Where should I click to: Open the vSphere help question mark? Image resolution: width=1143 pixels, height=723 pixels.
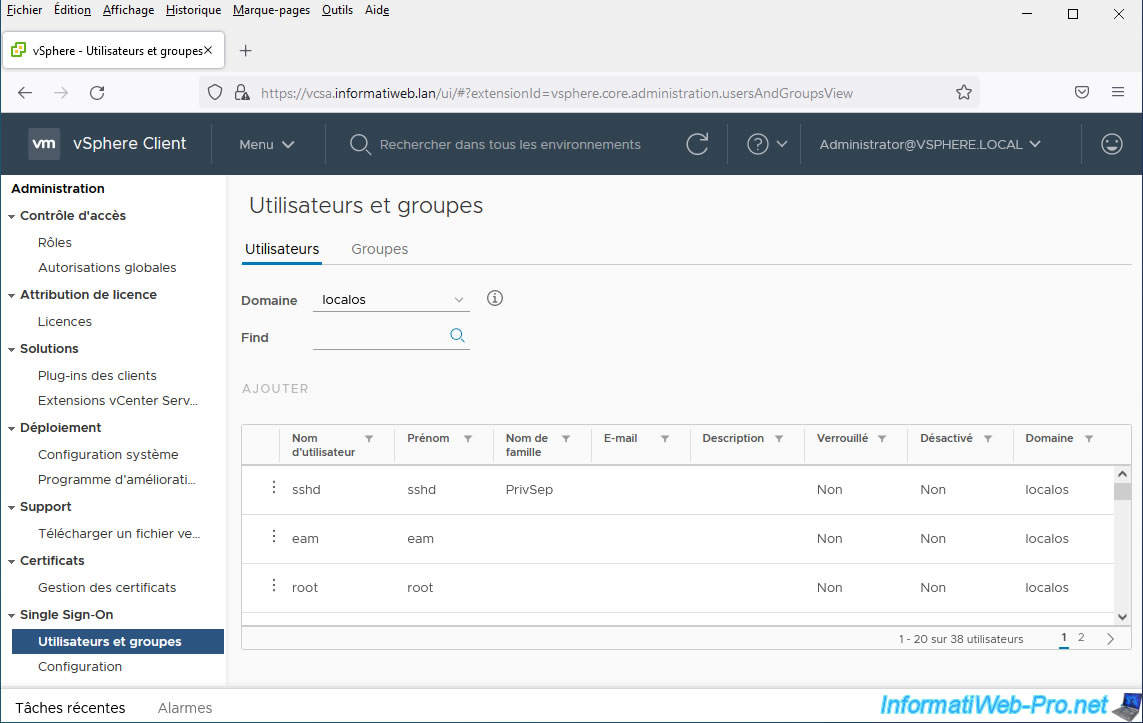pos(757,144)
